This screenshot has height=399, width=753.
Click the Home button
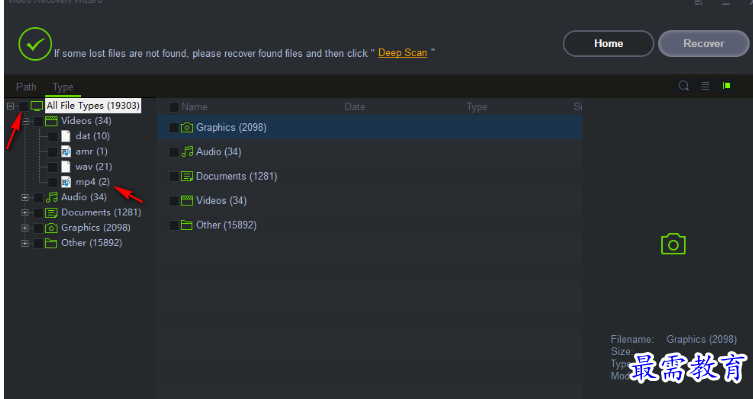(608, 44)
